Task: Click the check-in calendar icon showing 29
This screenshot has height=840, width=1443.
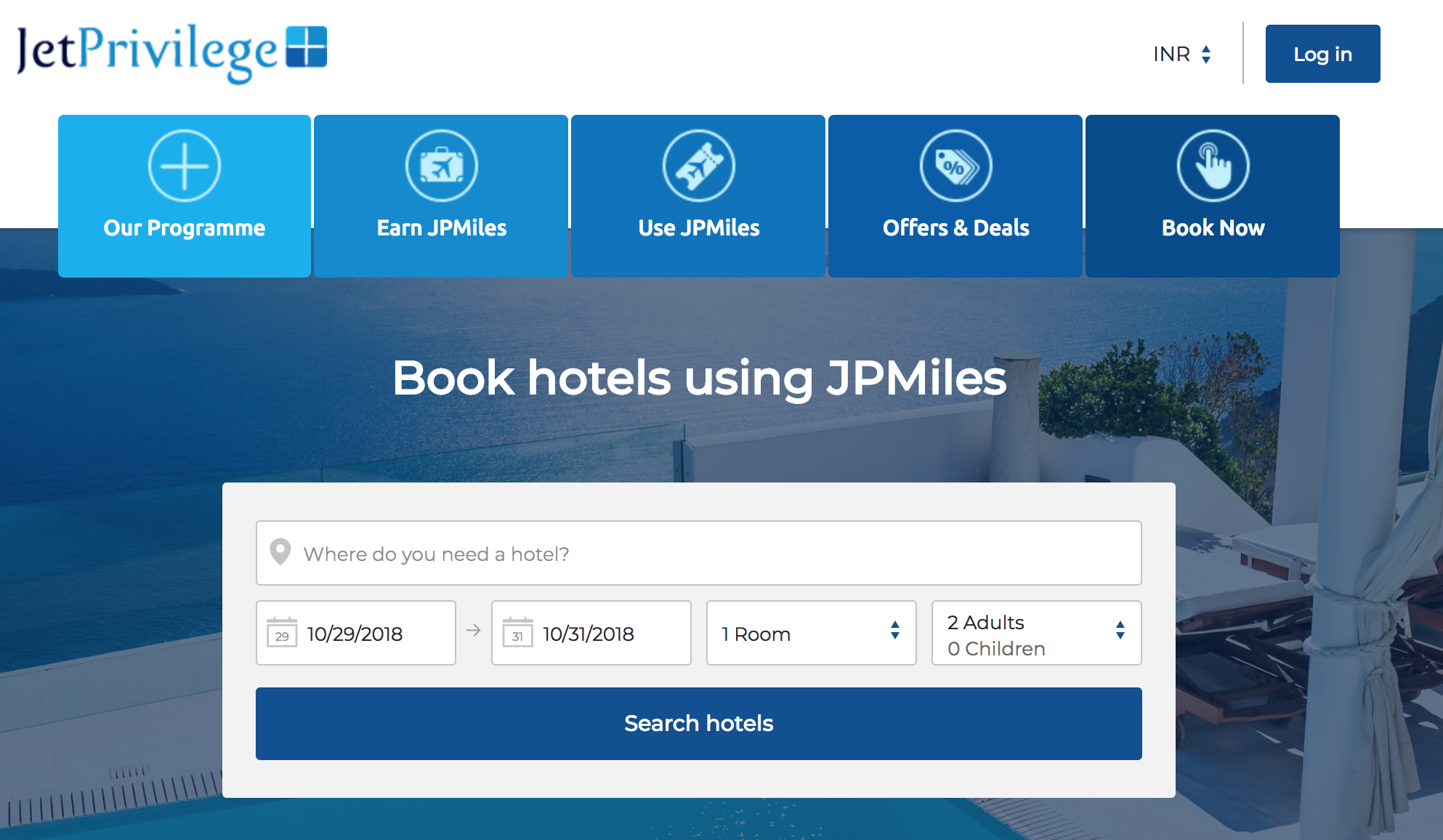Action: point(283,633)
